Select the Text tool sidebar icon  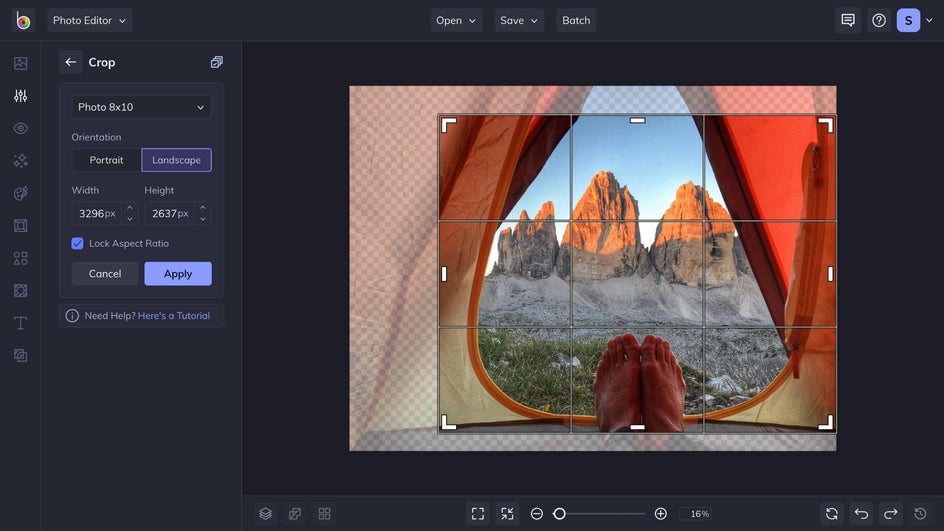tap(20, 323)
